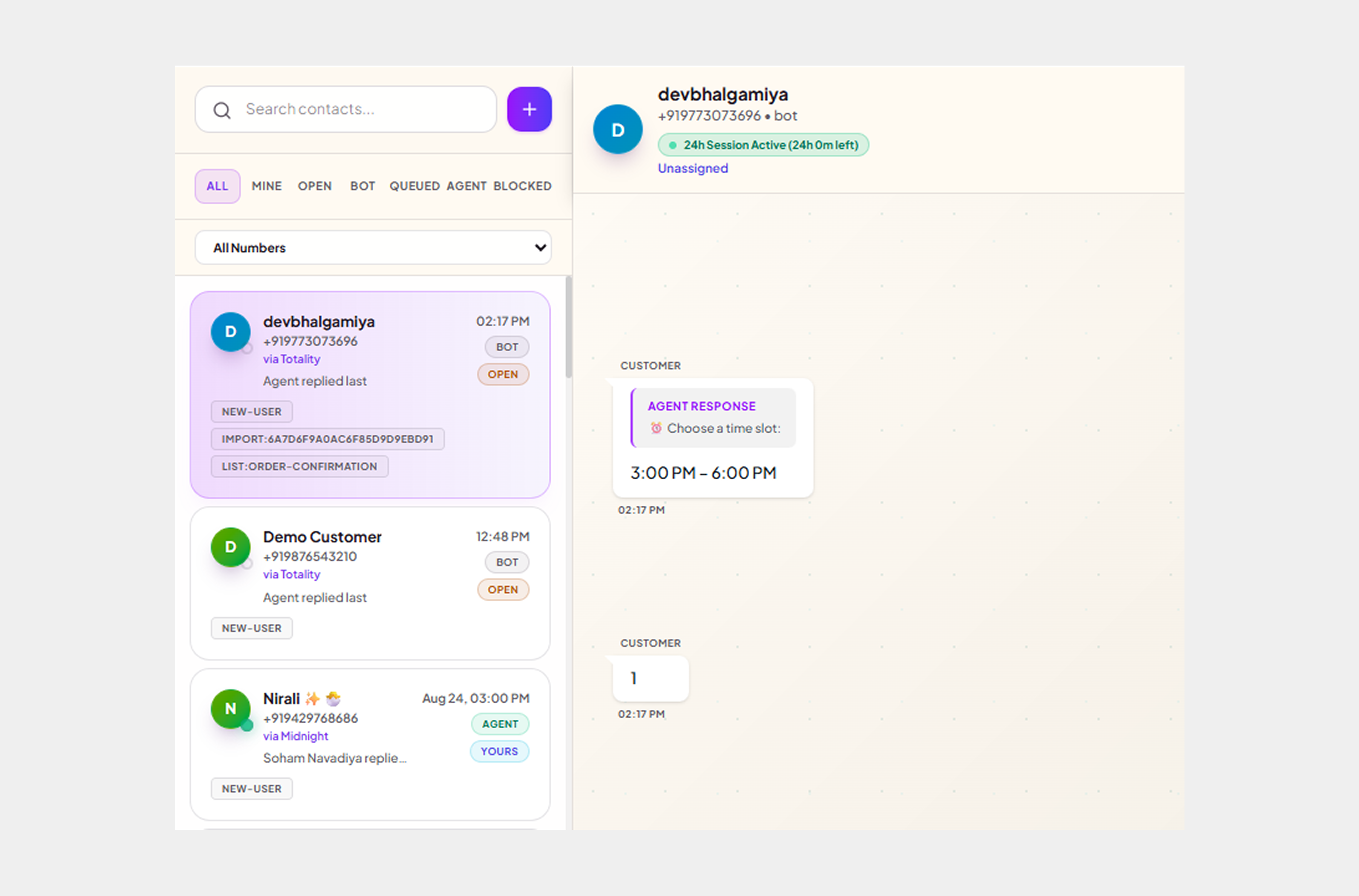Click 02:17 PM timestamp on devbhalgamiya card
This screenshot has width=1359, height=896.
point(503,321)
